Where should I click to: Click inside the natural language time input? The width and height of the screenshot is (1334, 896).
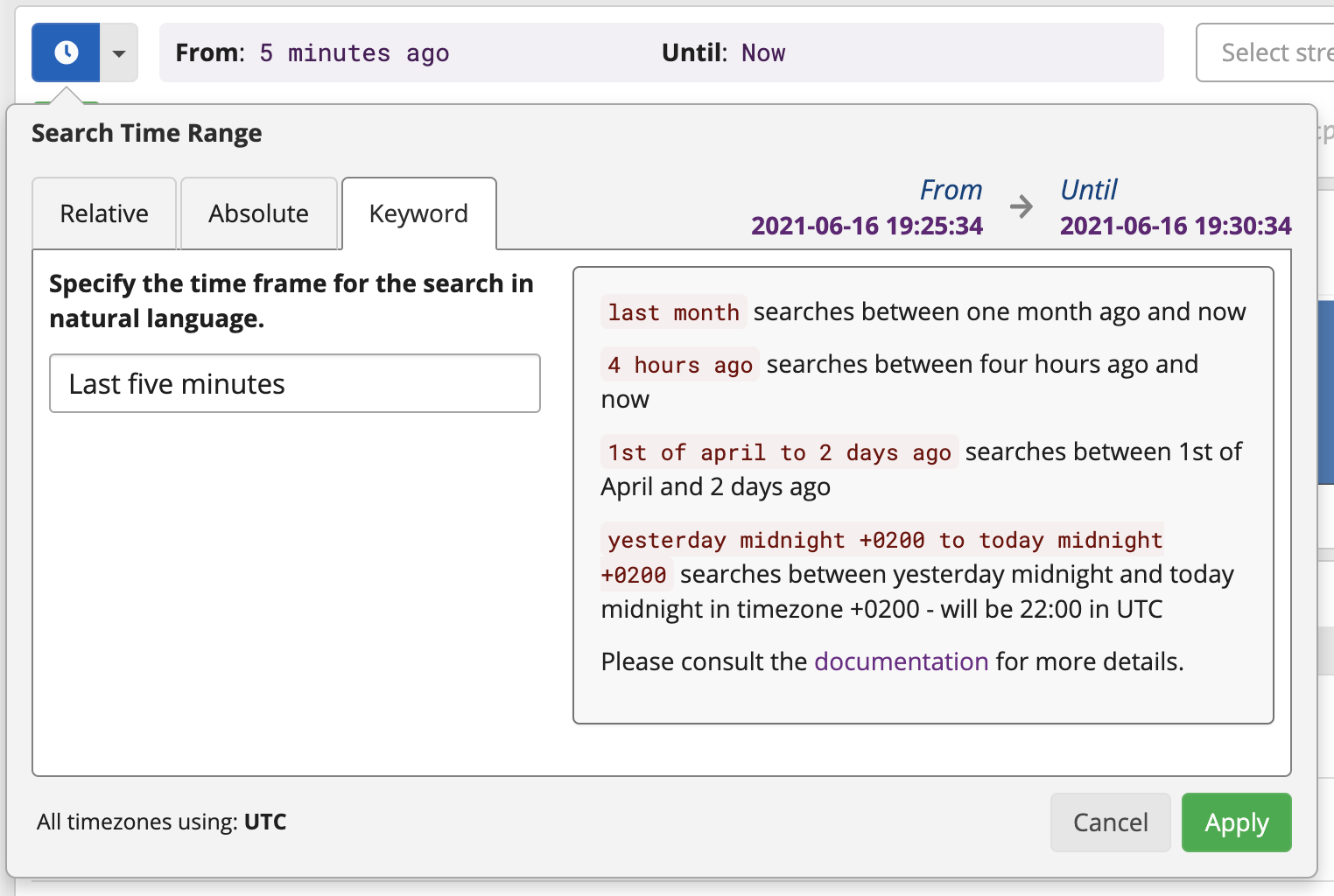coord(294,383)
